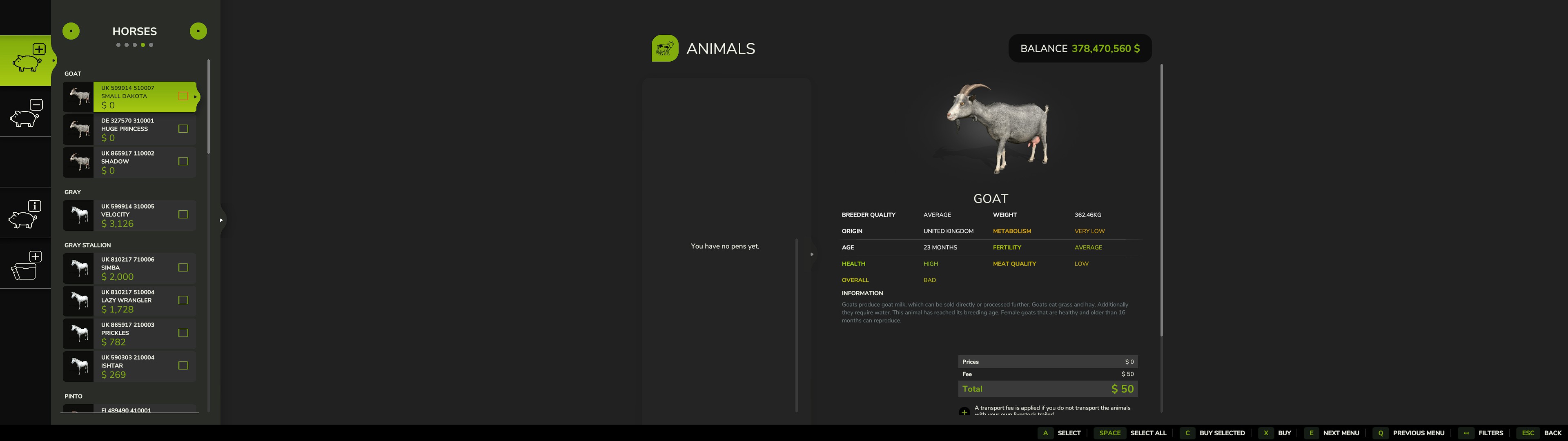Expand arrow on selected Small Dakota row
The height and width of the screenshot is (441, 1568).
[x=196, y=97]
